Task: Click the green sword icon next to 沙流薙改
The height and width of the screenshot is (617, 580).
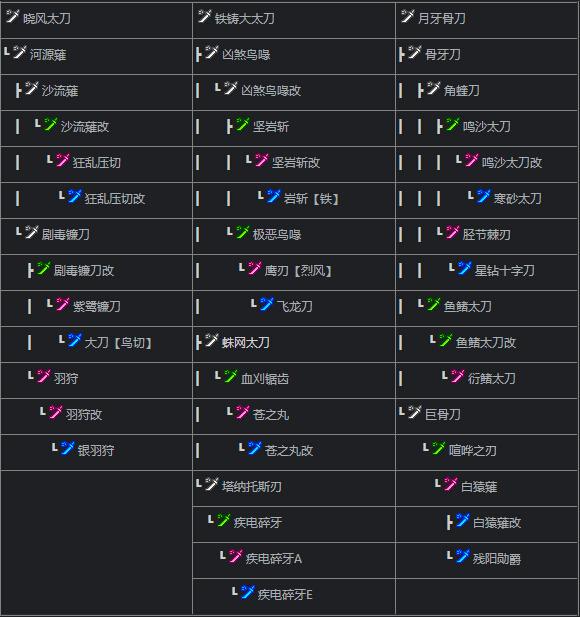Action: click(50, 125)
